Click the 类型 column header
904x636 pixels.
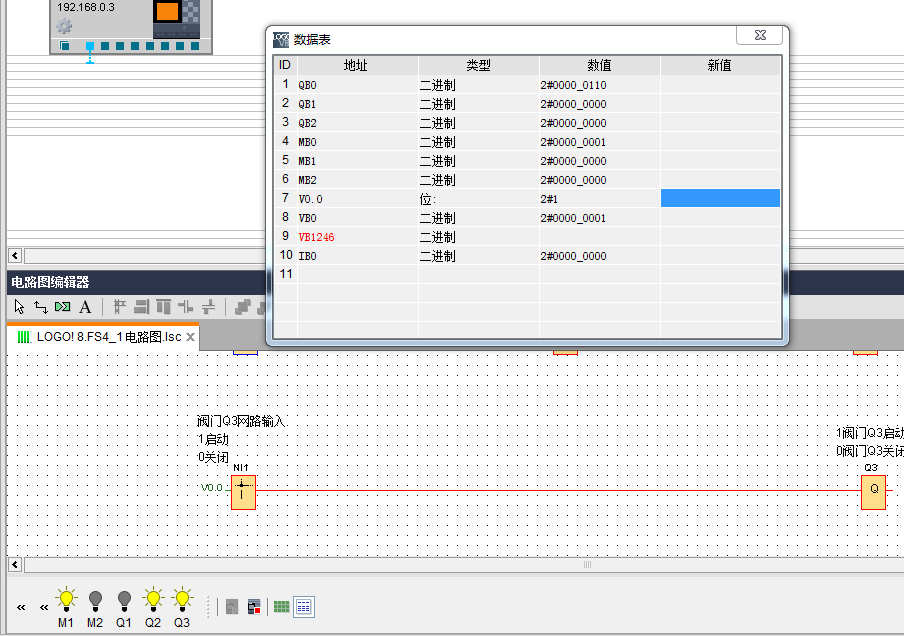tap(479, 65)
